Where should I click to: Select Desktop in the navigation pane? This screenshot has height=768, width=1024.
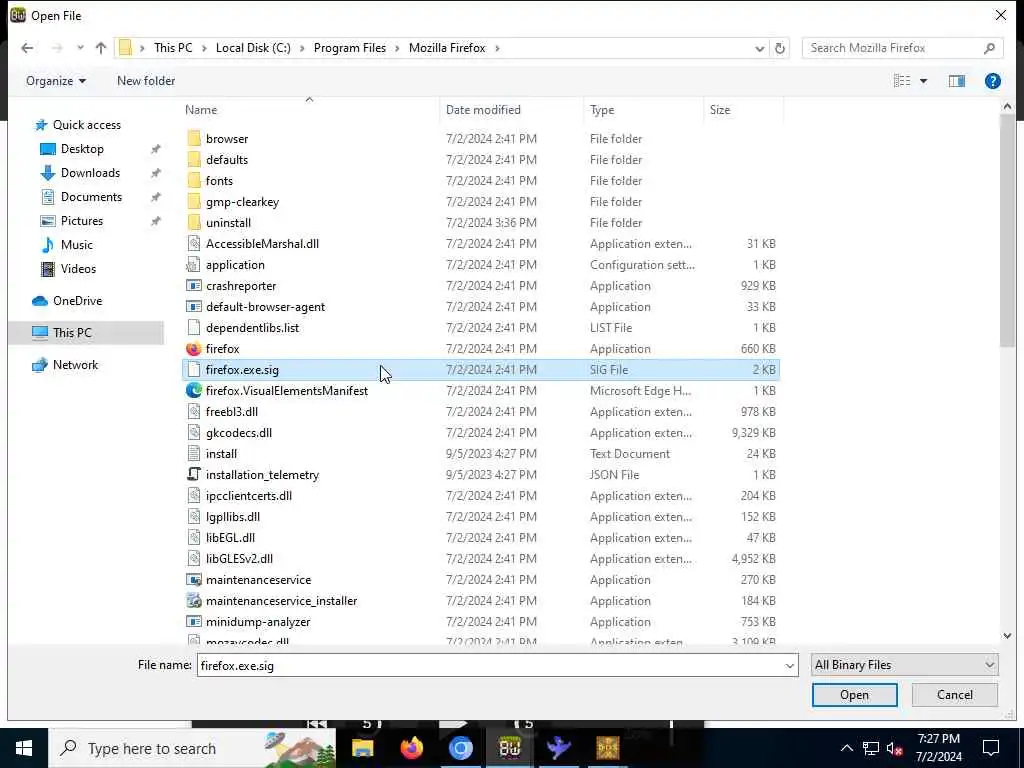pos(82,149)
